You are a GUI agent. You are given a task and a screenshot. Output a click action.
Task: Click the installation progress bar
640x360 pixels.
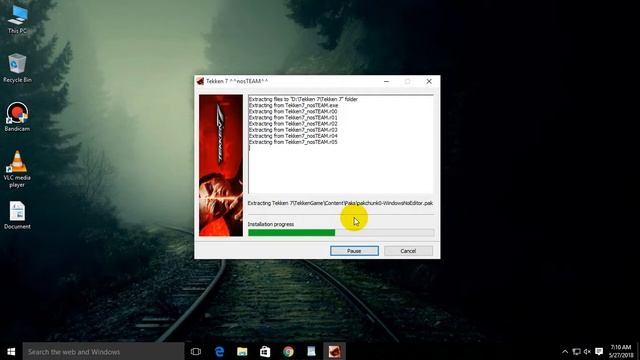(x=341, y=233)
